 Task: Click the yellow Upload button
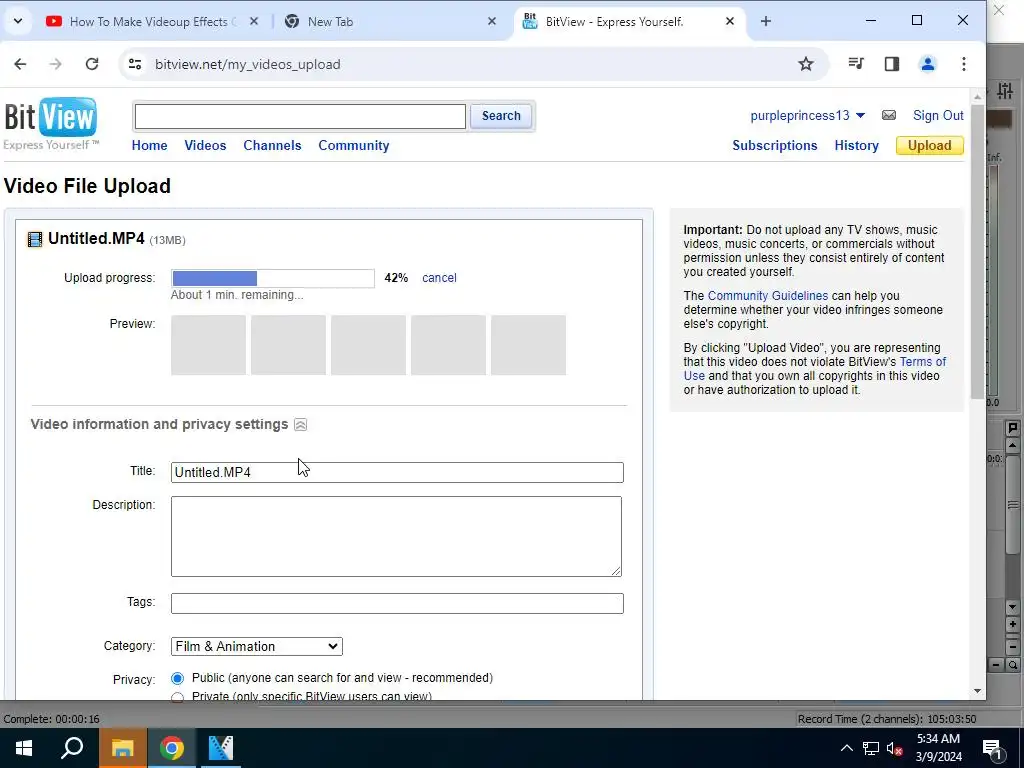929,146
